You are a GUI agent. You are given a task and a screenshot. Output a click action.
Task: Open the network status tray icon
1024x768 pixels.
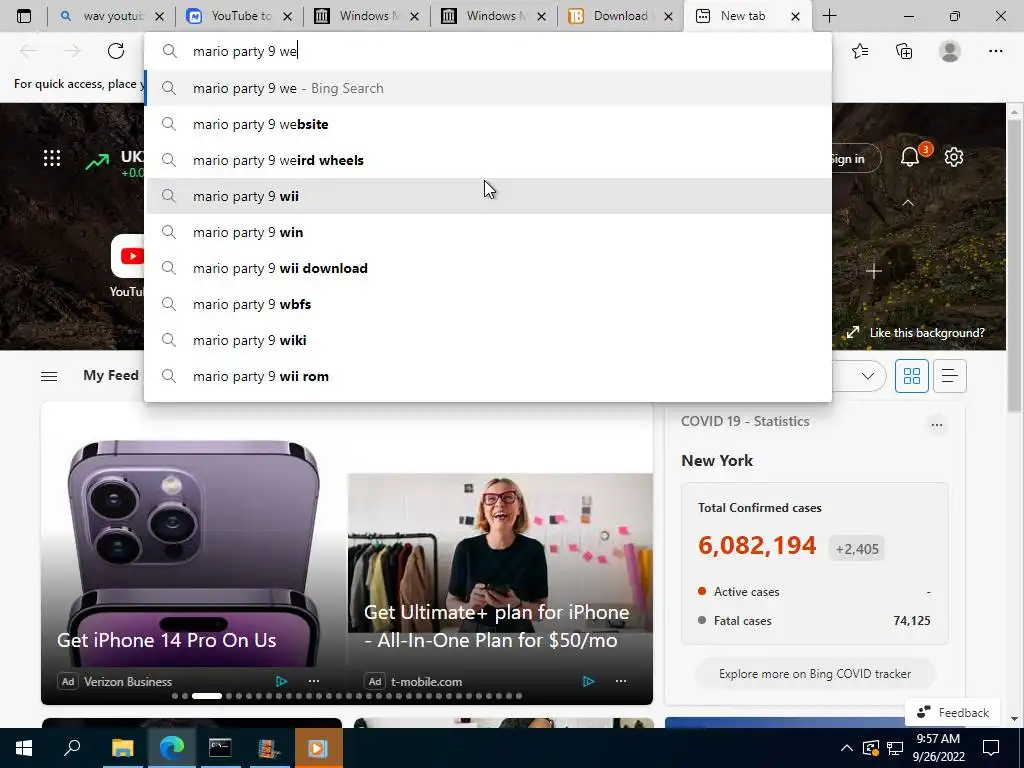(x=895, y=748)
